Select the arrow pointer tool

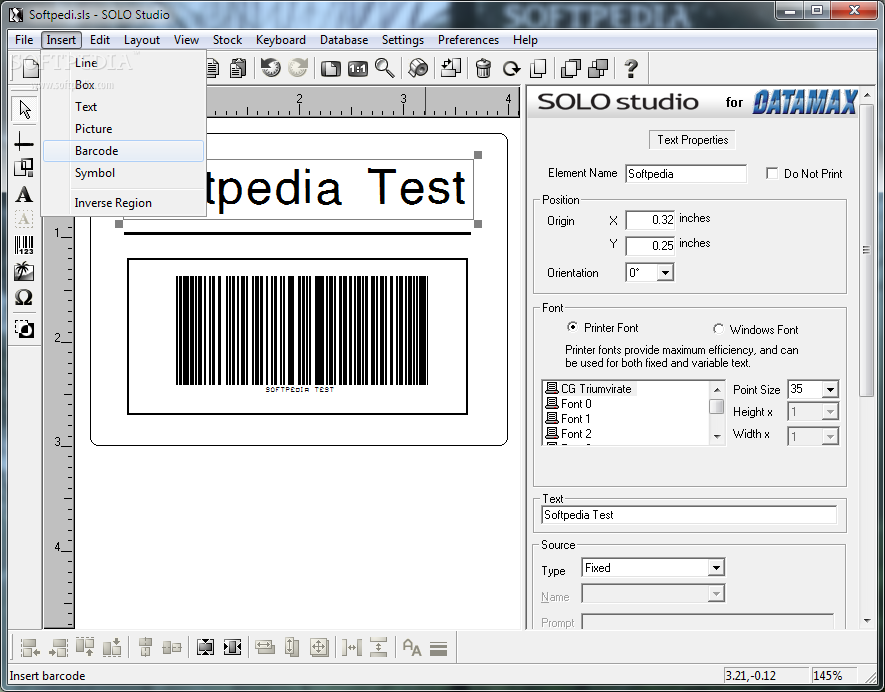(x=24, y=109)
